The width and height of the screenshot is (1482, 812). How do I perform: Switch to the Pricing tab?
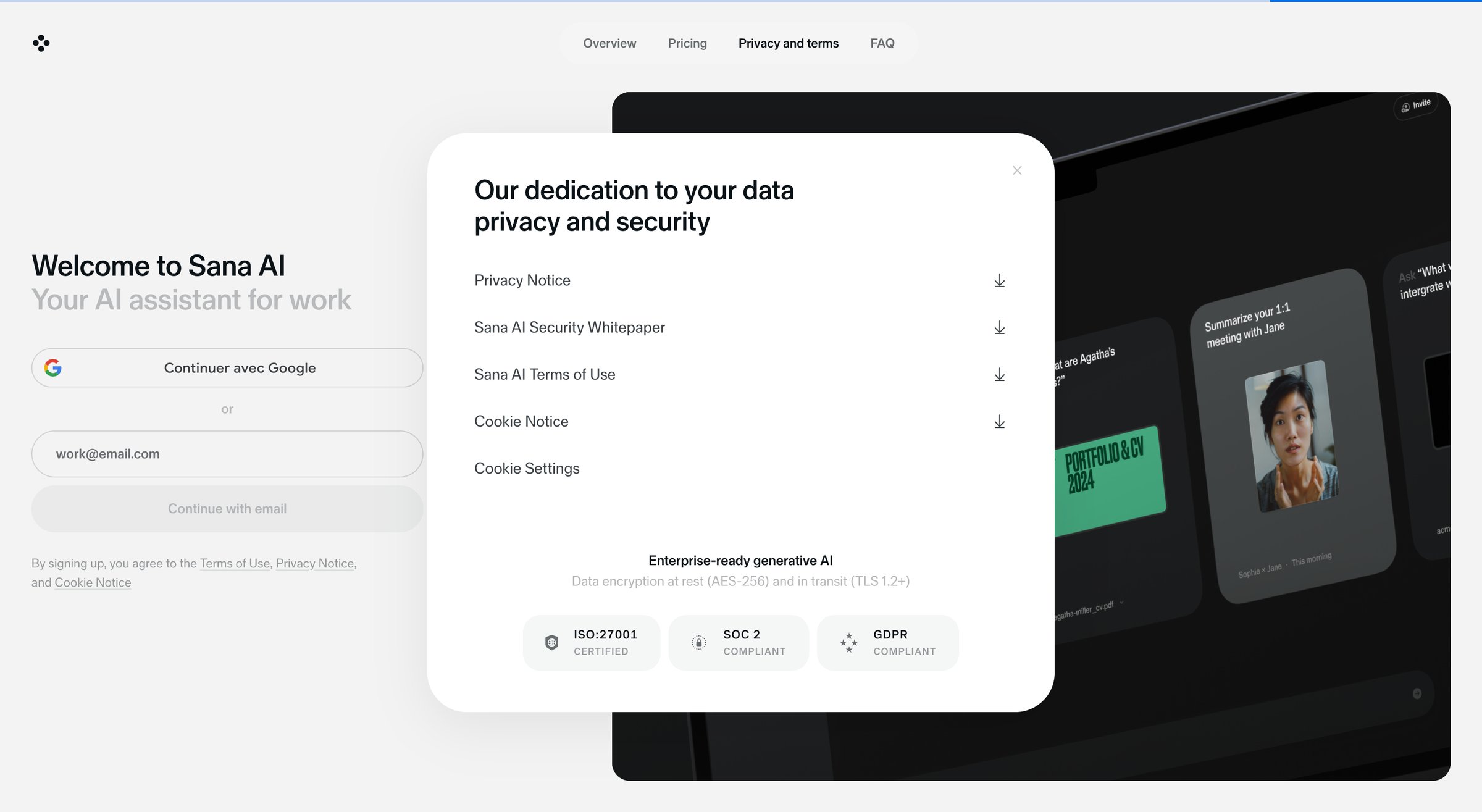pos(687,43)
